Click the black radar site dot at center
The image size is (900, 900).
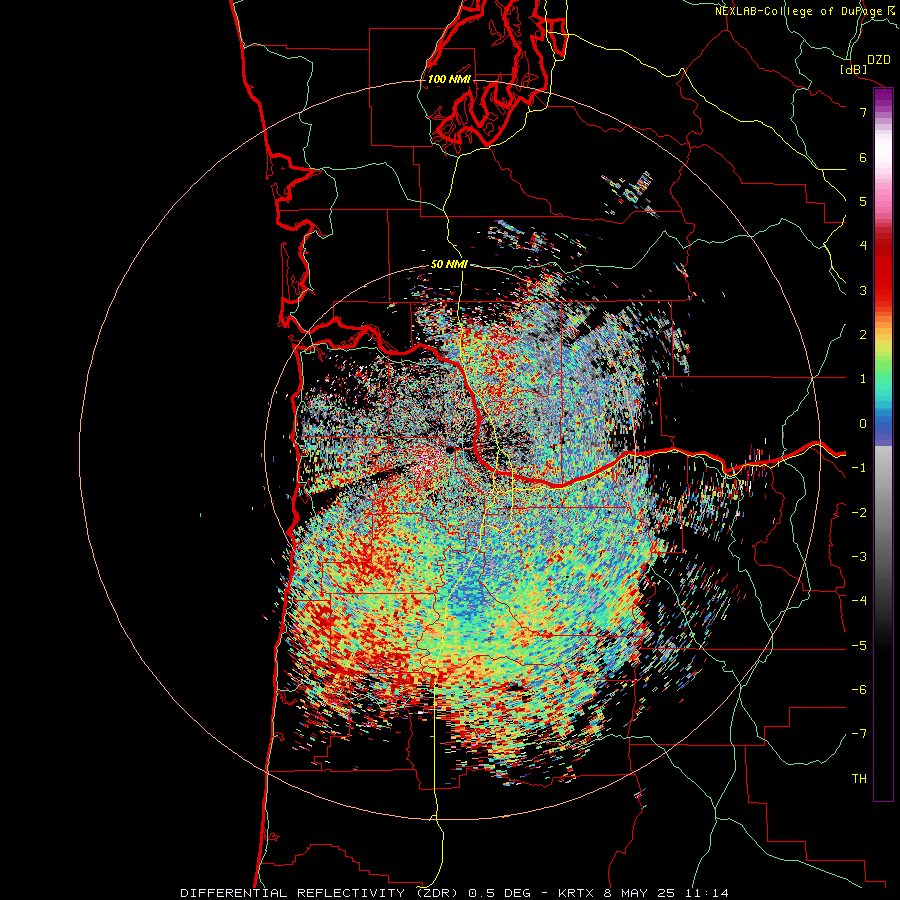pyautogui.click(x=451, y=449)
